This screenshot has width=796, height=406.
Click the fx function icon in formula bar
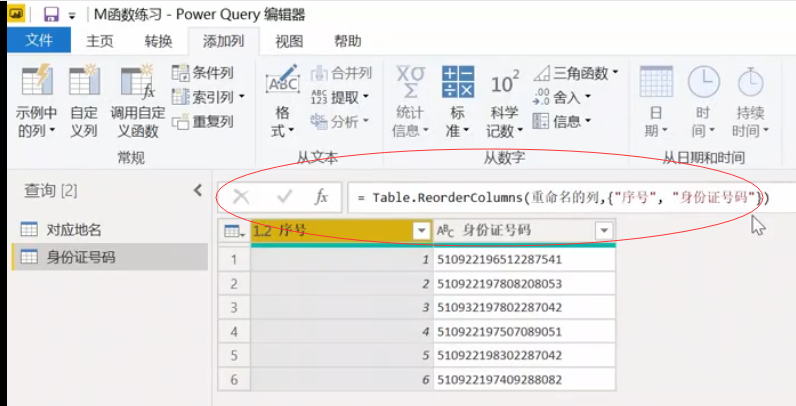tap(321, 196)
